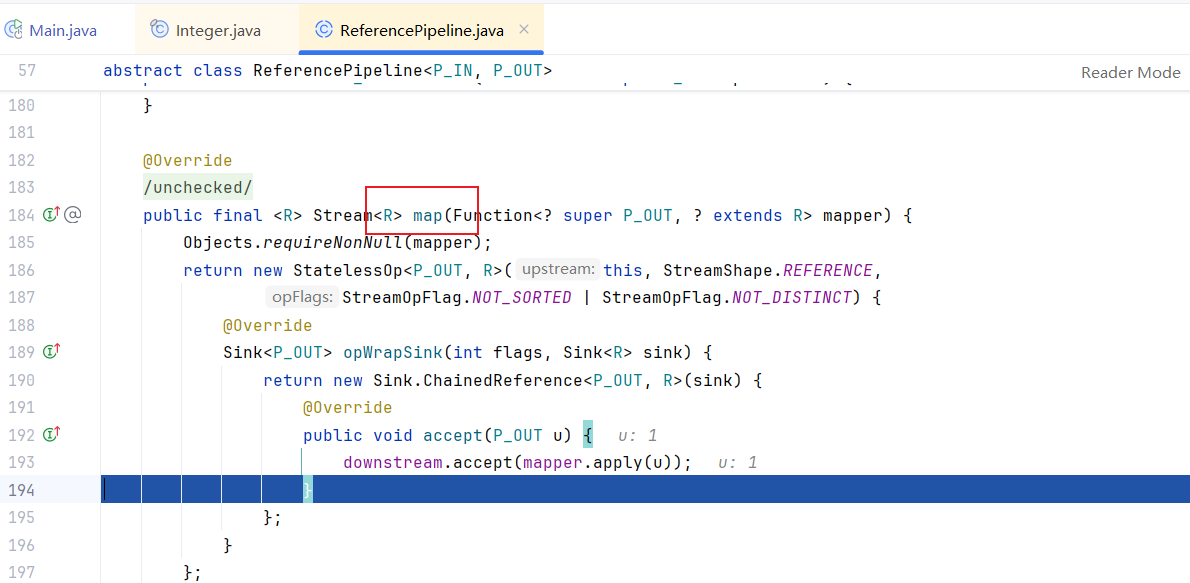This screenshot has width=1190, height=583.
Task: Click line number 194 in the gutter
Action: tap(21, 489)
